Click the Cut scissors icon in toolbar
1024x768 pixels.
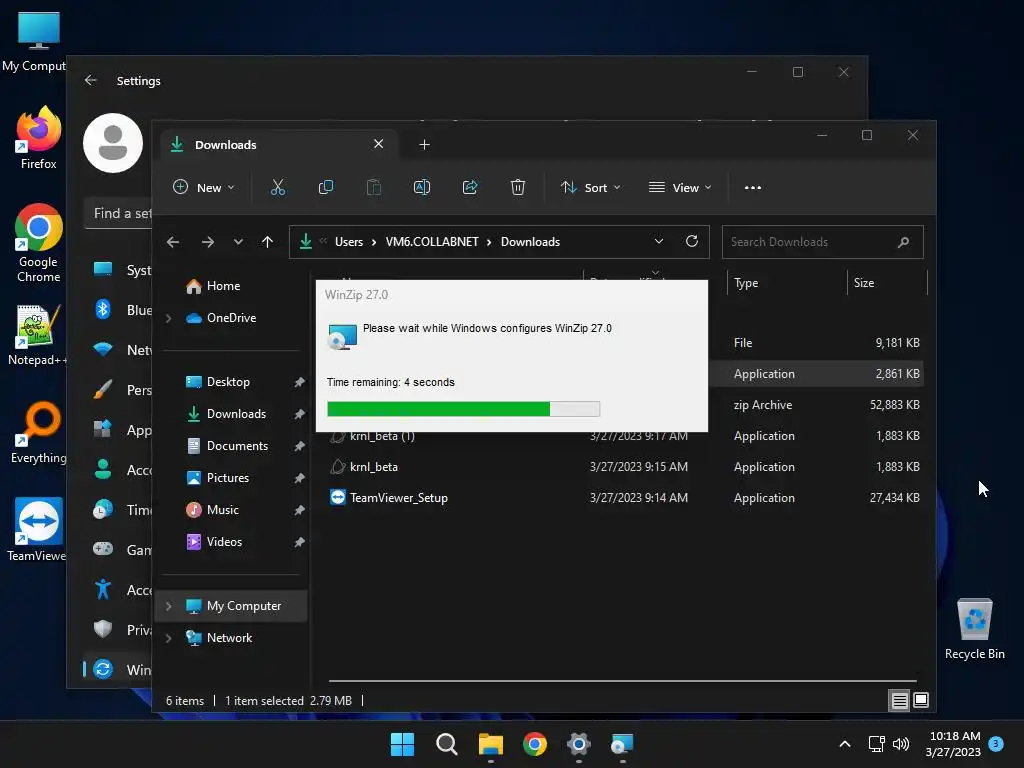click(278, 187)
